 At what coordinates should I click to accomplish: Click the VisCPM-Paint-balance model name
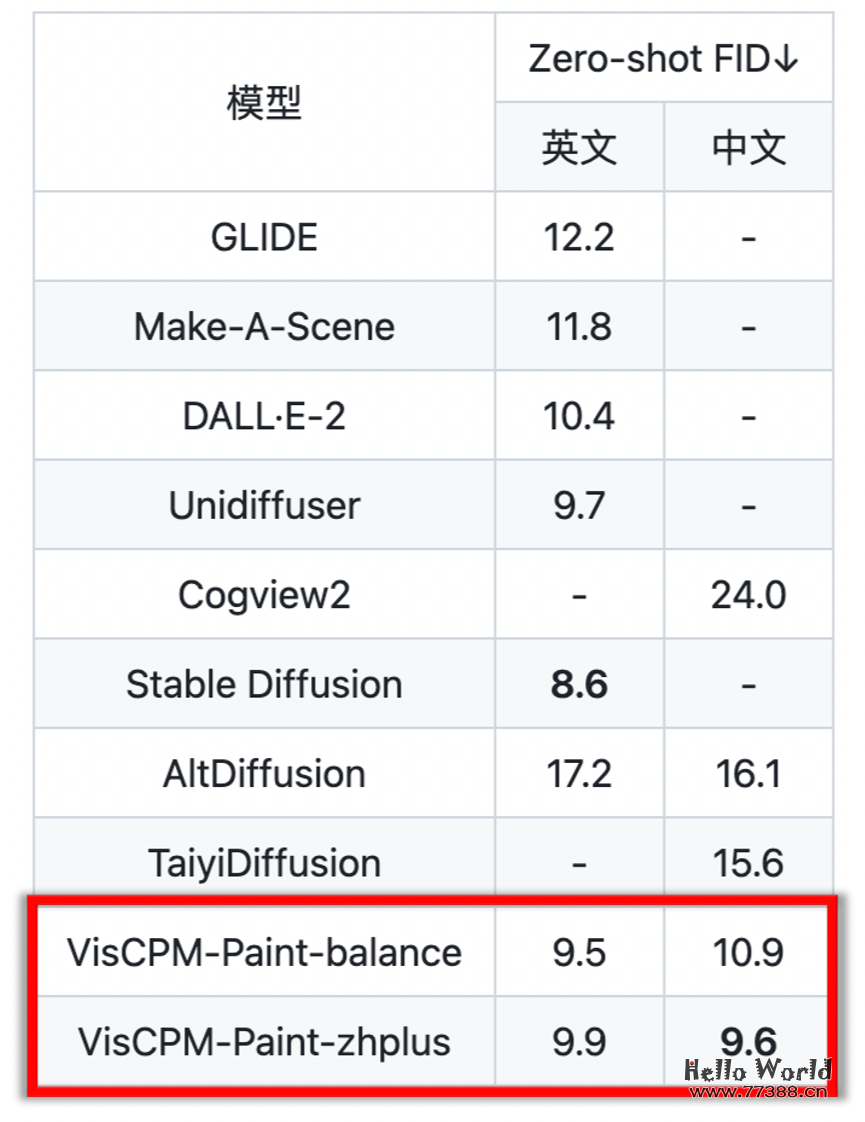264,952
